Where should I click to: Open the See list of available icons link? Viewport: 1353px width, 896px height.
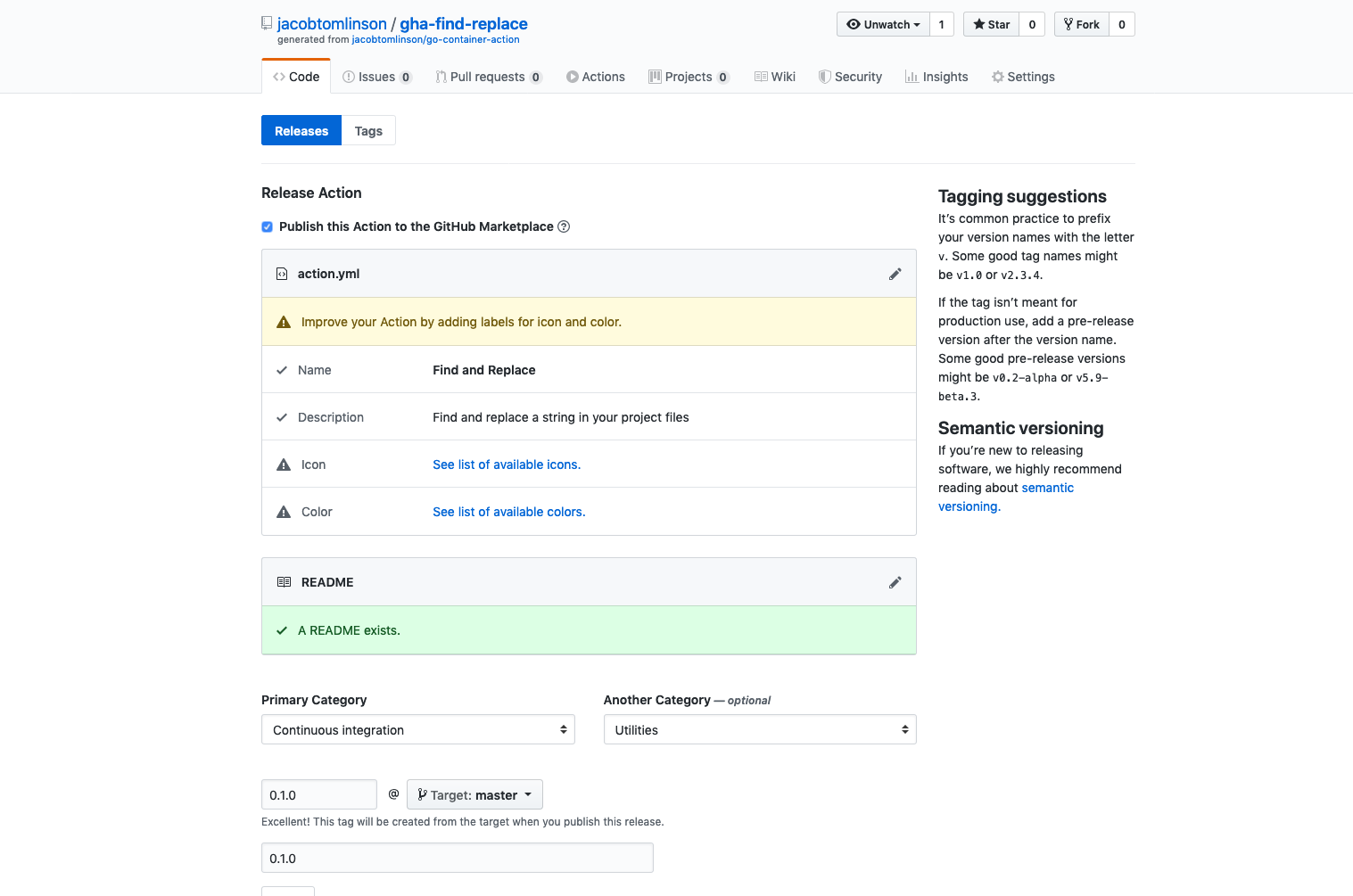pyautogui.click(x=506, y=464)
